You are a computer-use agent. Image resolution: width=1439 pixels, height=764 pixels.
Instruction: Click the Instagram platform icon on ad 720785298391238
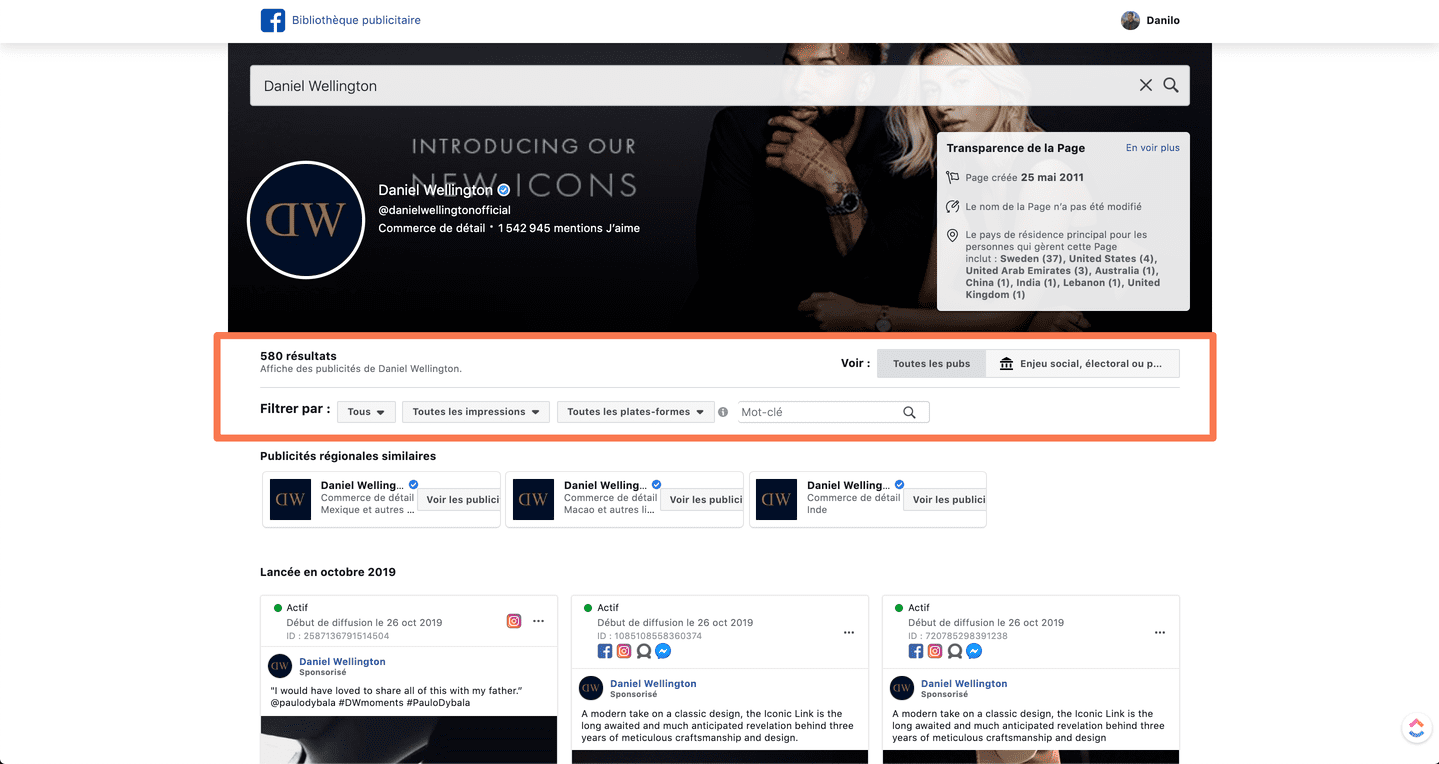tap(935, 651)
